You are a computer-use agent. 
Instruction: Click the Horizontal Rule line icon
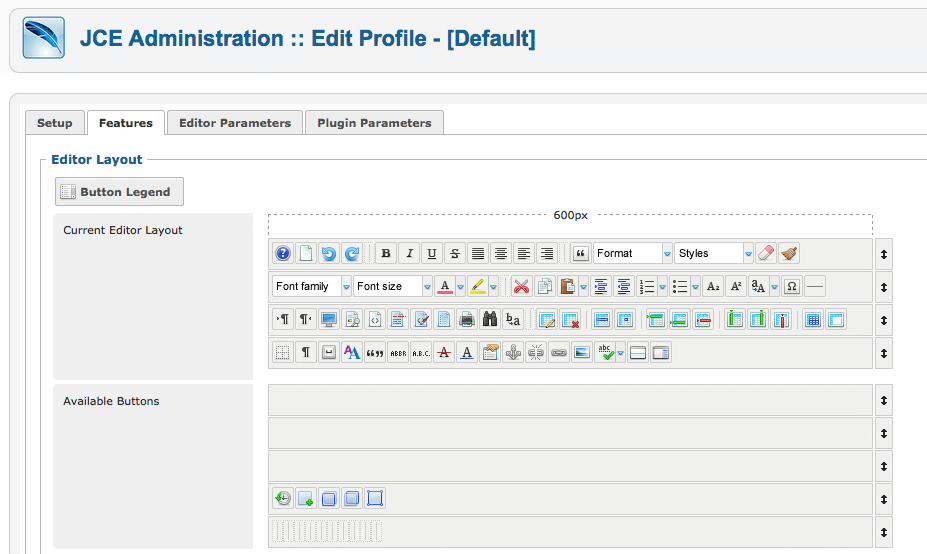coord(815,287)
